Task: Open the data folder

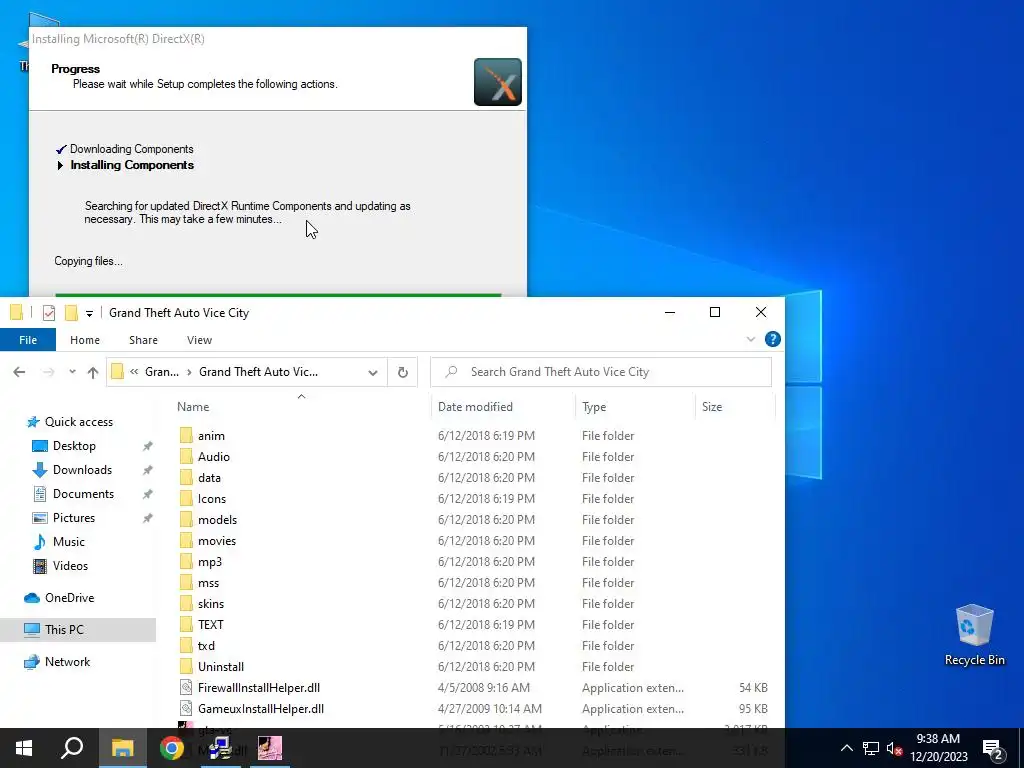Action: click(x=209, y=477)
